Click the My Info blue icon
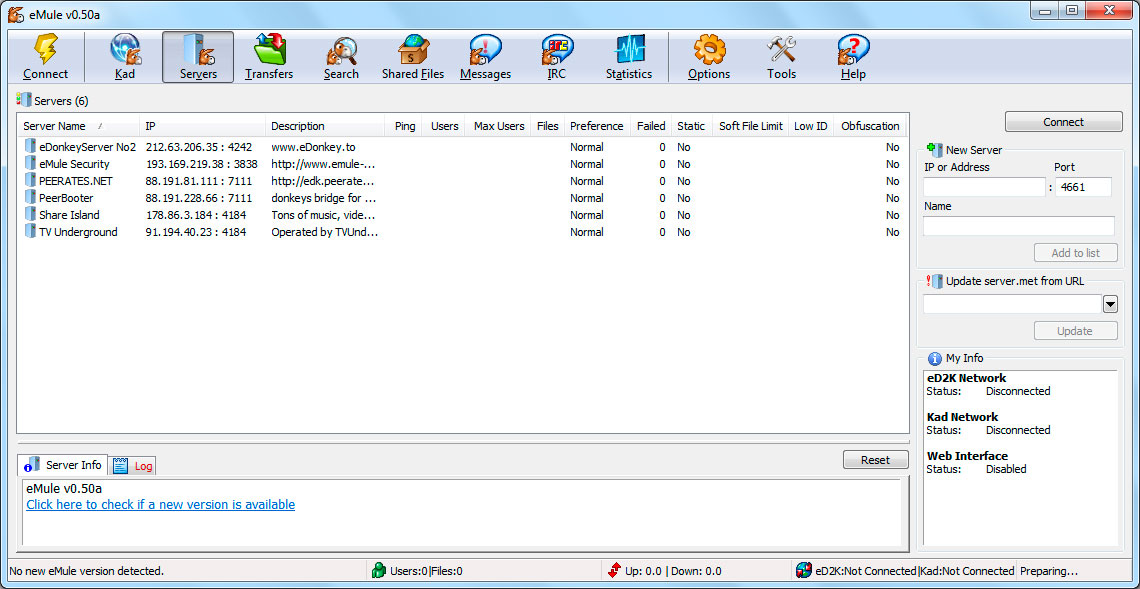The image size is (1140, 589). pyautogui.click(x=935, y=358)
